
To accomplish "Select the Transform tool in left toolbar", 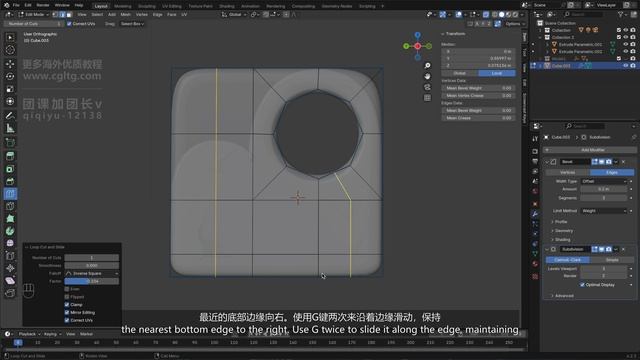I will point(10,101).
